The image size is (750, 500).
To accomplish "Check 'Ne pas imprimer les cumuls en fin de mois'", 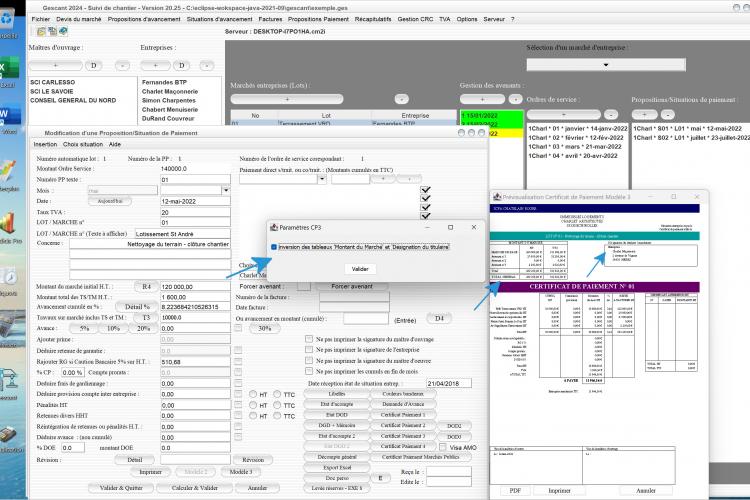I will click(x=309, y=371).
